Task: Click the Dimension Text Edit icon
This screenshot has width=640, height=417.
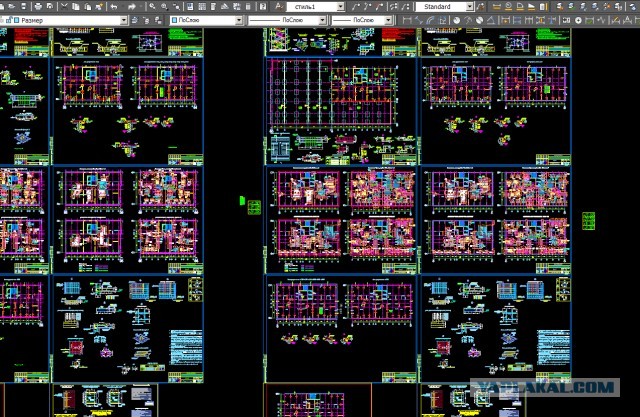Action: pos(627,20)
